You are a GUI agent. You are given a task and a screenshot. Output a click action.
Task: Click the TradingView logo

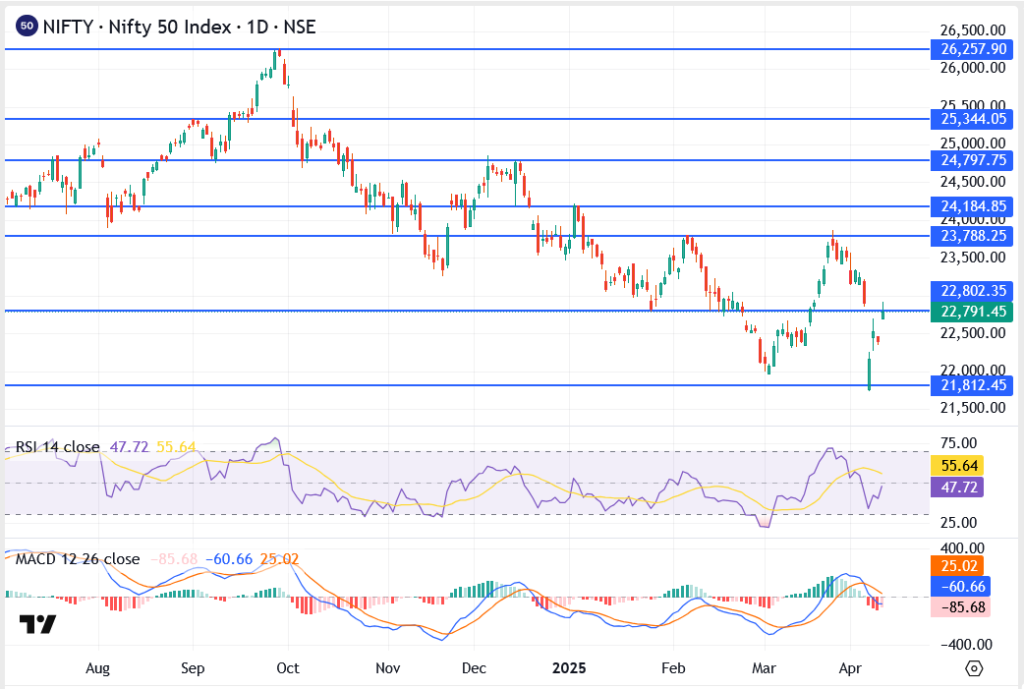click(39, 624)
